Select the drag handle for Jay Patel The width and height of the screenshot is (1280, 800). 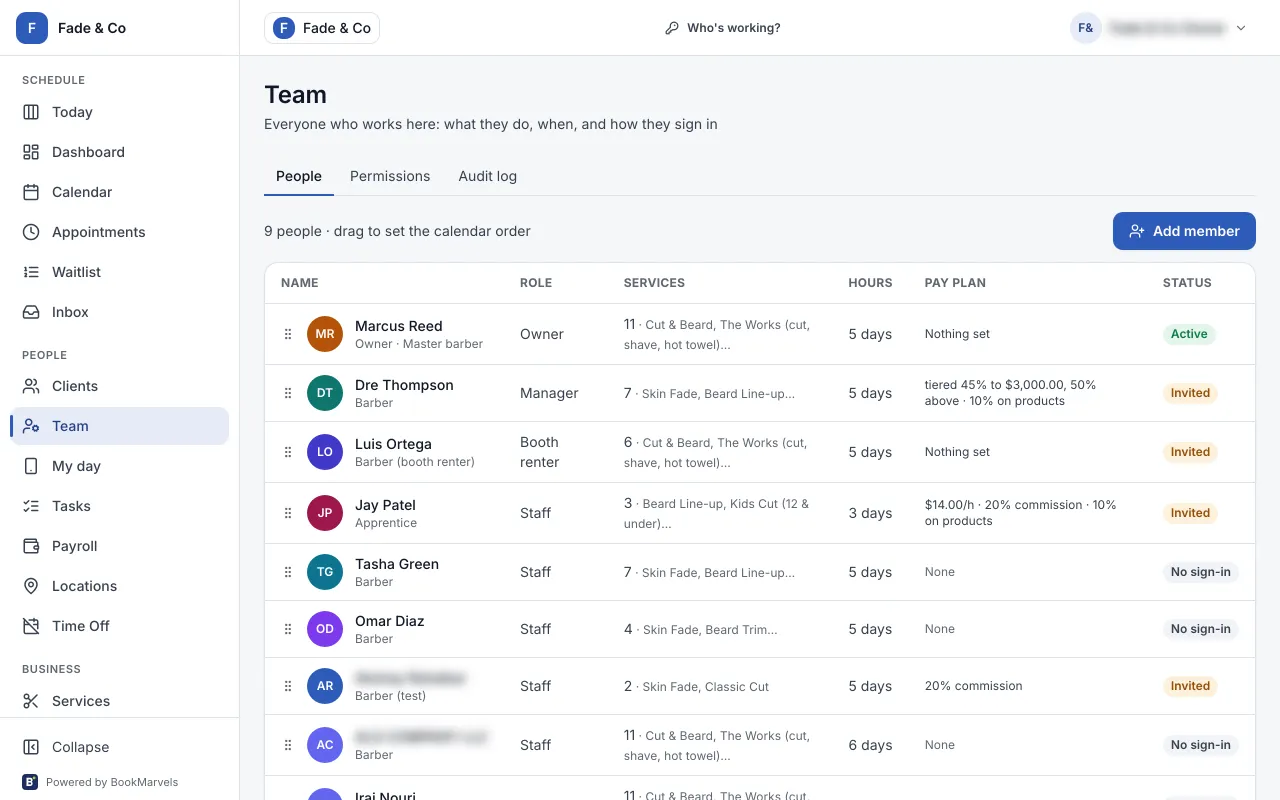point(288,513)
